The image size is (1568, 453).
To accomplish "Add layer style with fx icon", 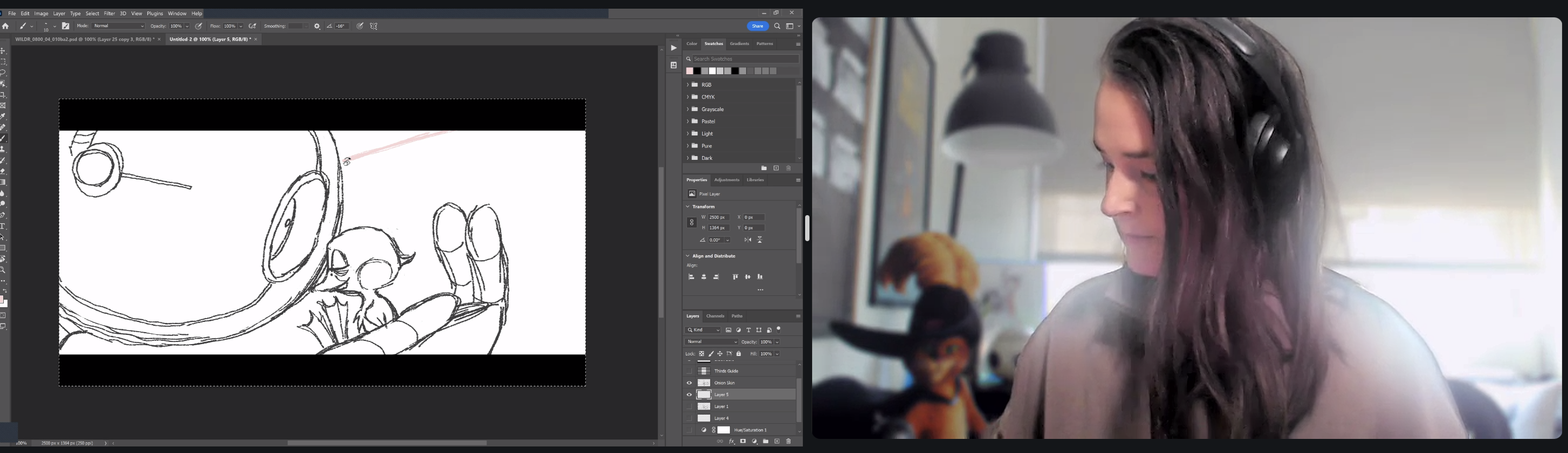I will (x=731, y=442).
